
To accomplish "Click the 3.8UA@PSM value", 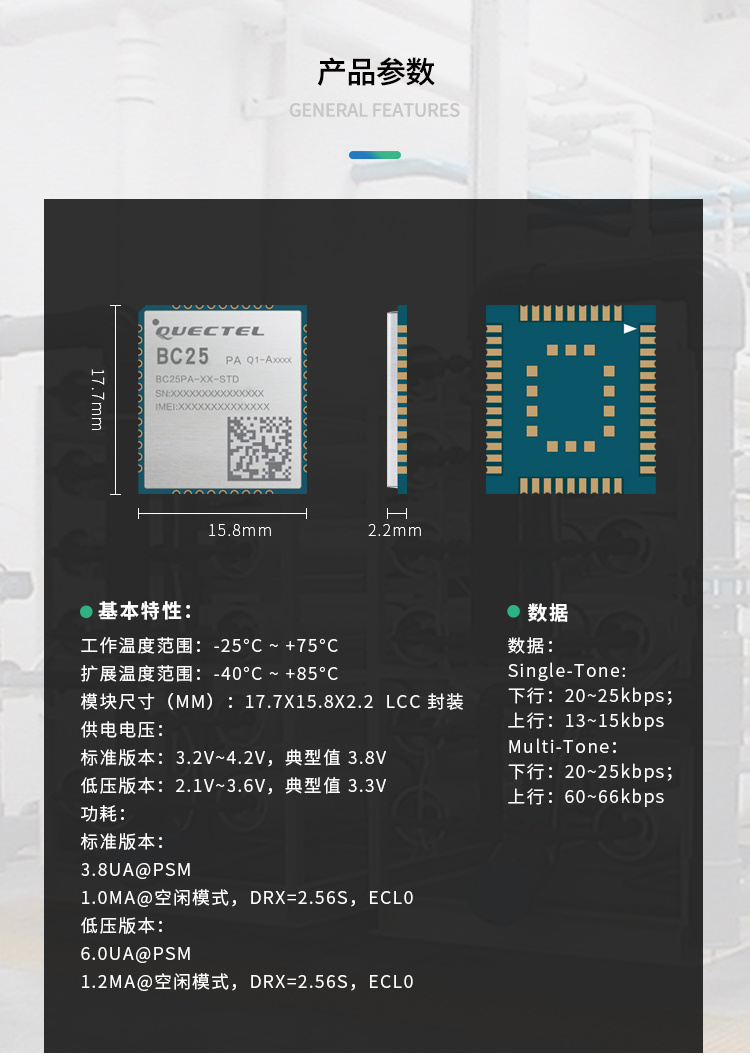I will (136, 870).
